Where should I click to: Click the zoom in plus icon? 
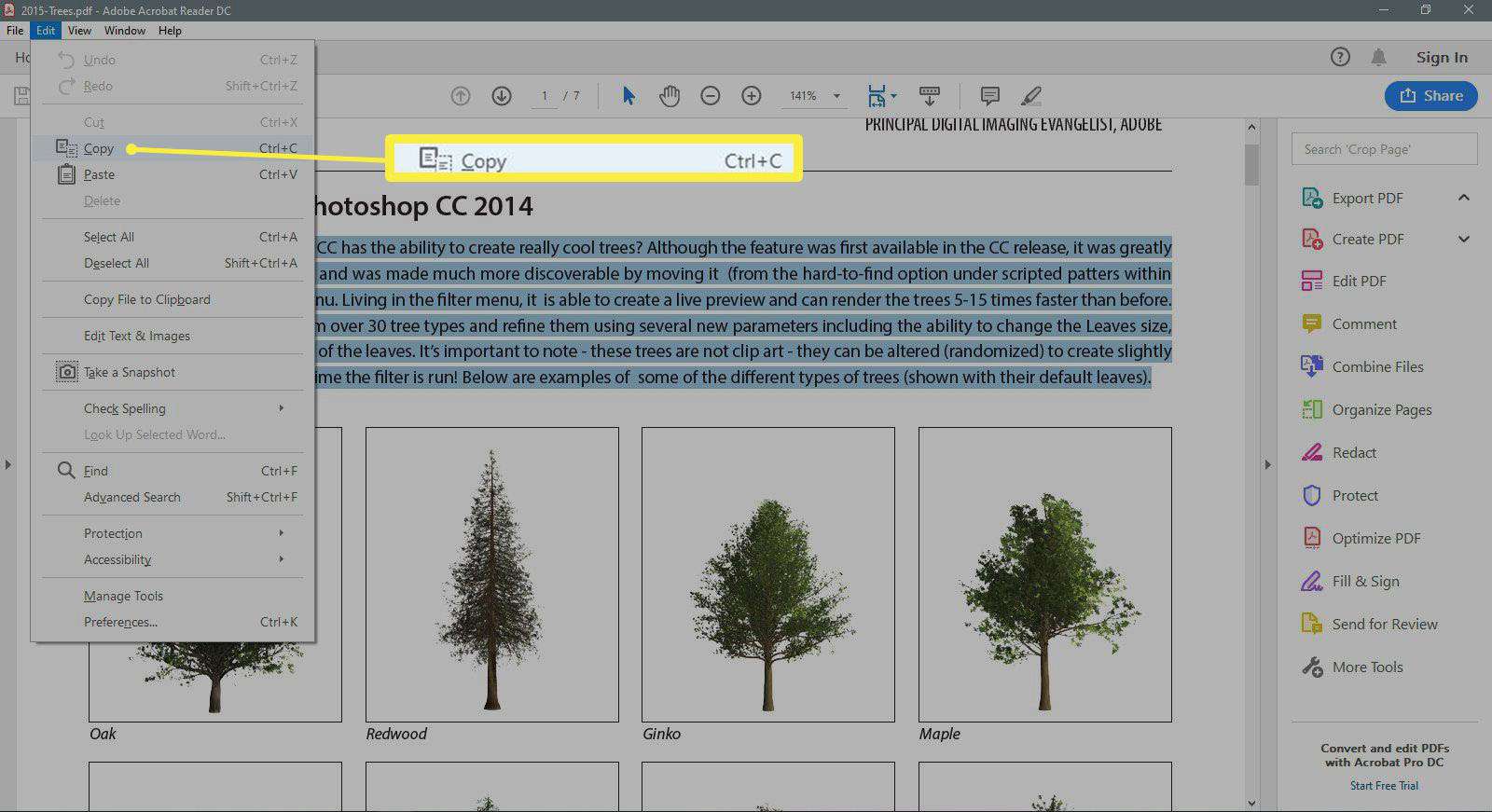point(752,96)
